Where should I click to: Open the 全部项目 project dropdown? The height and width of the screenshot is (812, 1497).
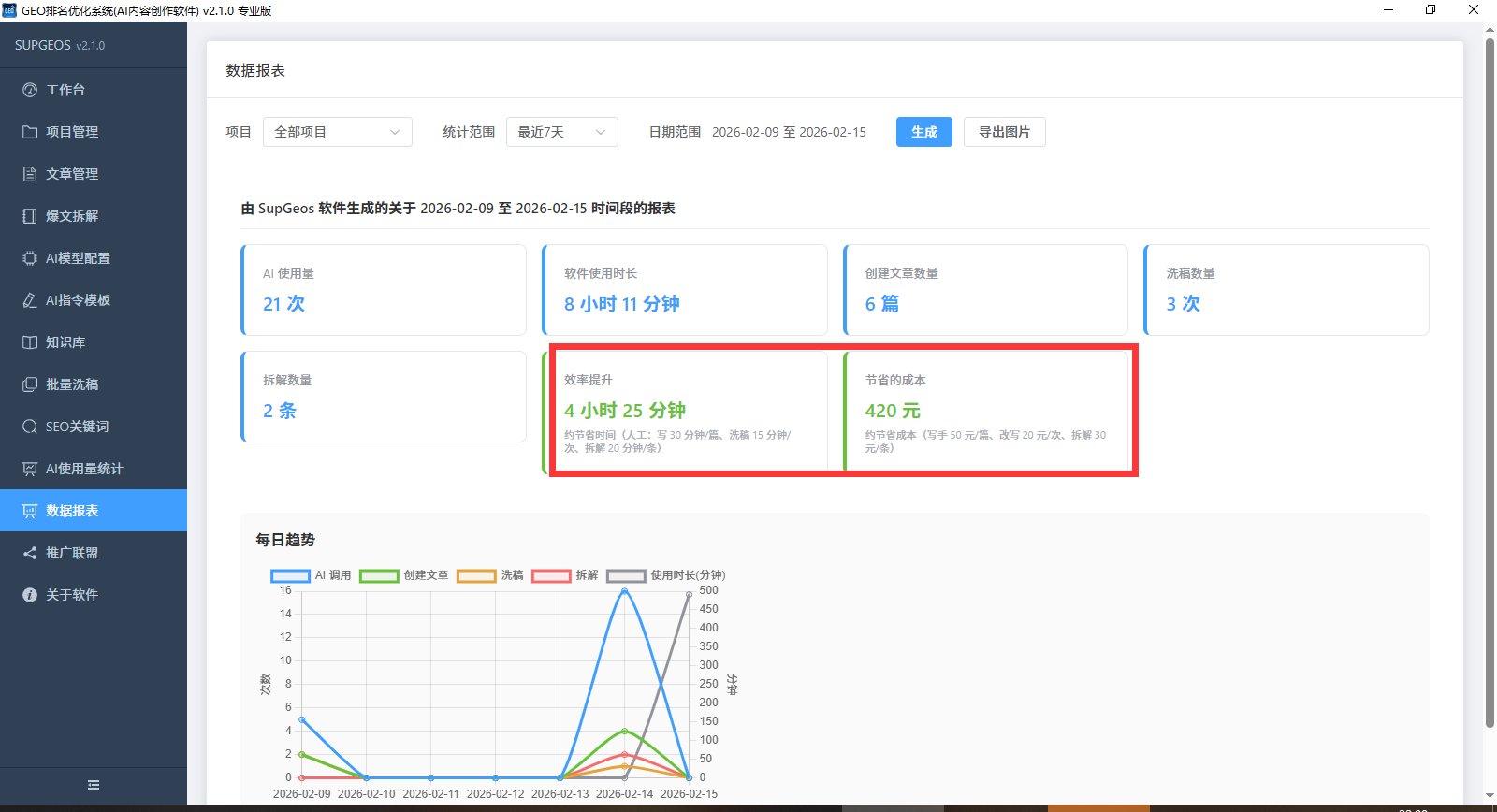tap(337, 132)
